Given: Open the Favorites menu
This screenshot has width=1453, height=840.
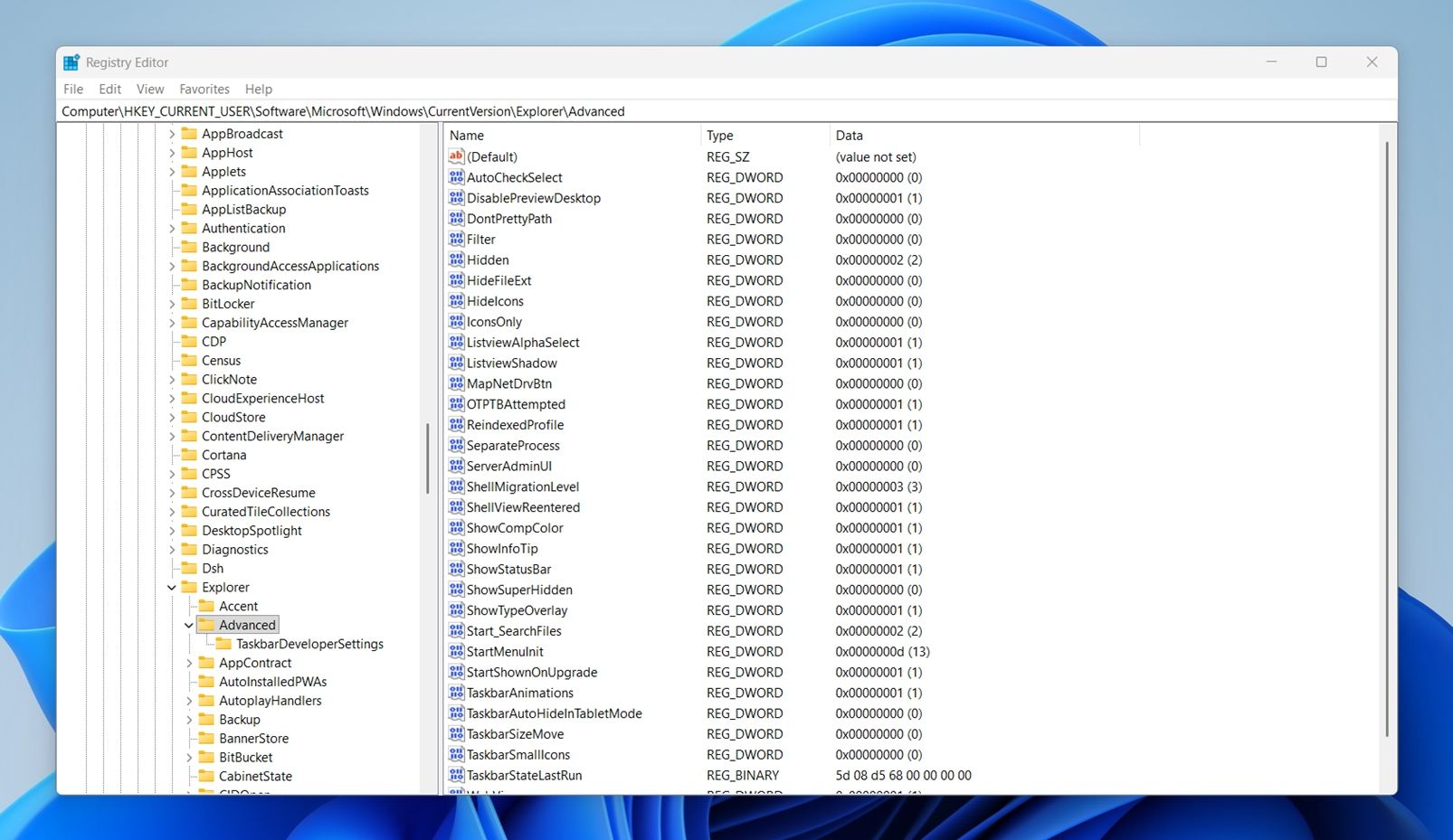Looking at the screenshot, I should [x=204, y=89].
